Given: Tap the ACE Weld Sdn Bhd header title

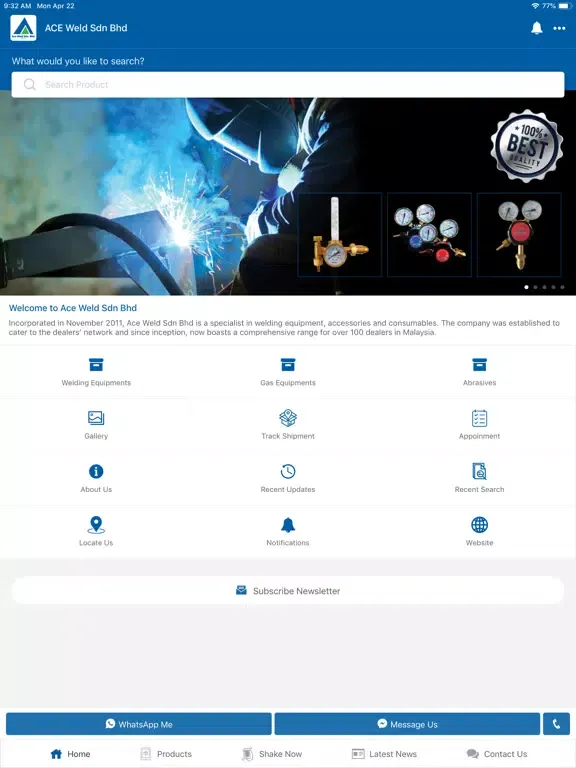Looking at the screenshot, I should (x=86, y=28).
